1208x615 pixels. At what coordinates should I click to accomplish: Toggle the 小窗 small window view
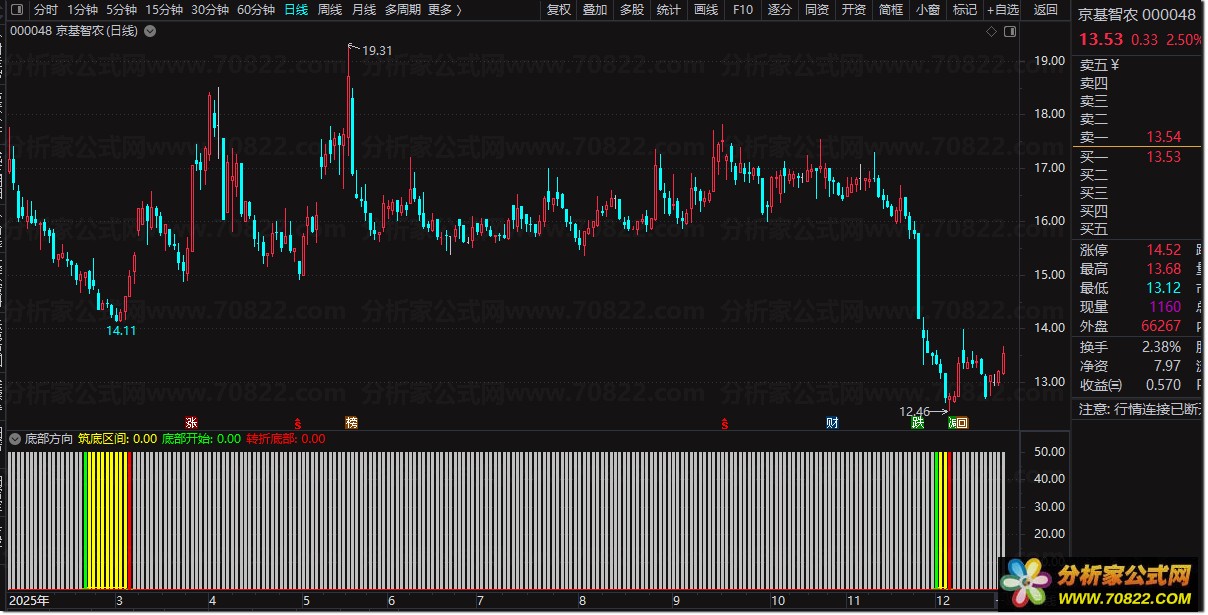coord(927,10)
